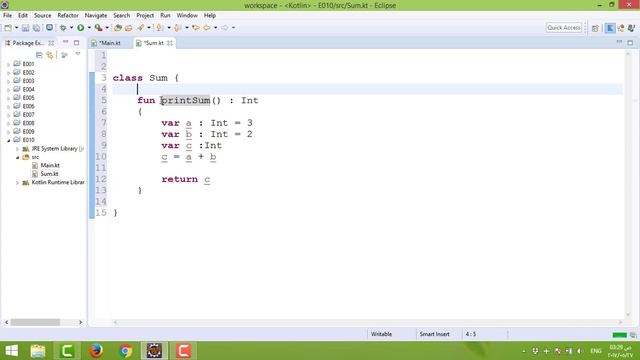This screenshot has width=640, height=360.
Task: Click the Open Perspective icon
Action: click(x=595, y=28)
